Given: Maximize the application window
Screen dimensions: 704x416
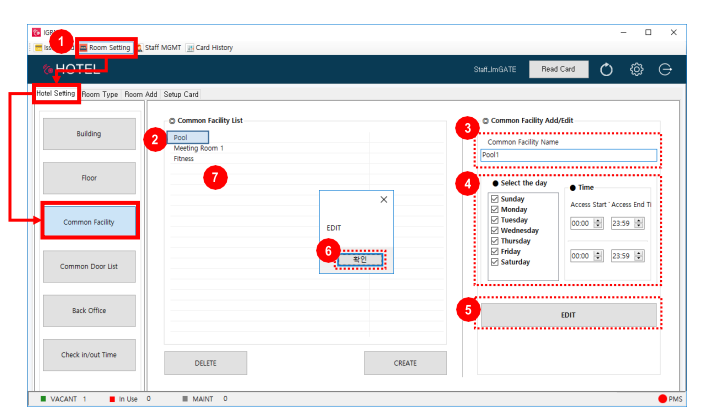Looking at the screenshot, I should (648, 32).
